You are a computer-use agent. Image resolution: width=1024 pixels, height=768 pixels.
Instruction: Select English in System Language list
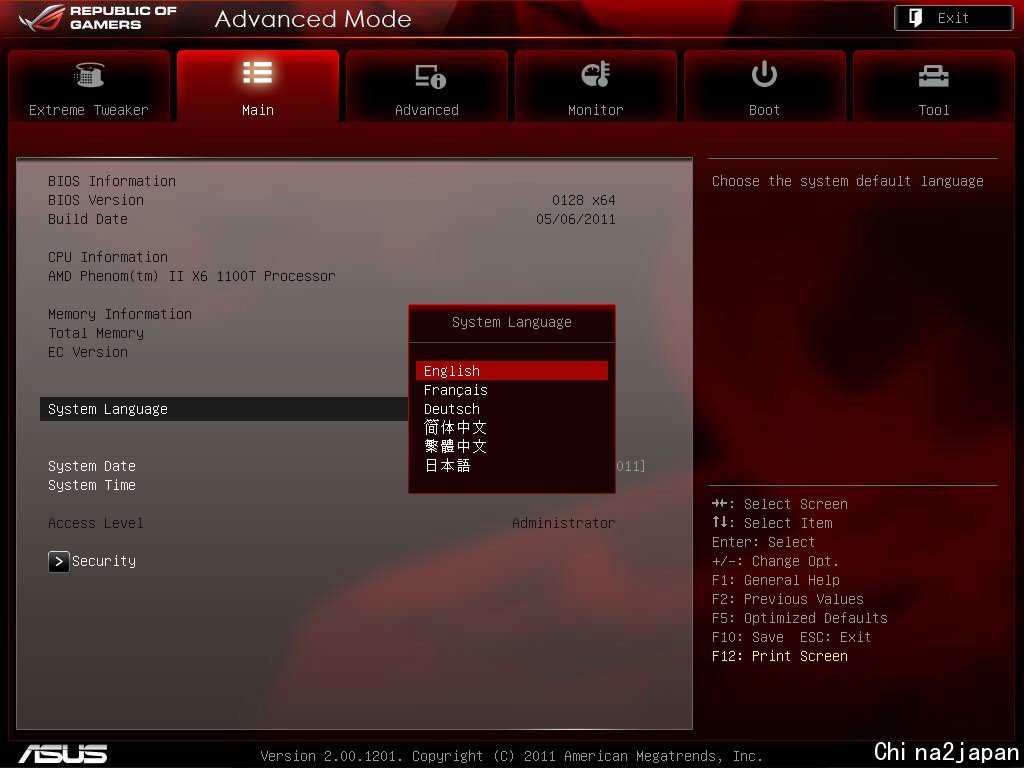[511, 371]
